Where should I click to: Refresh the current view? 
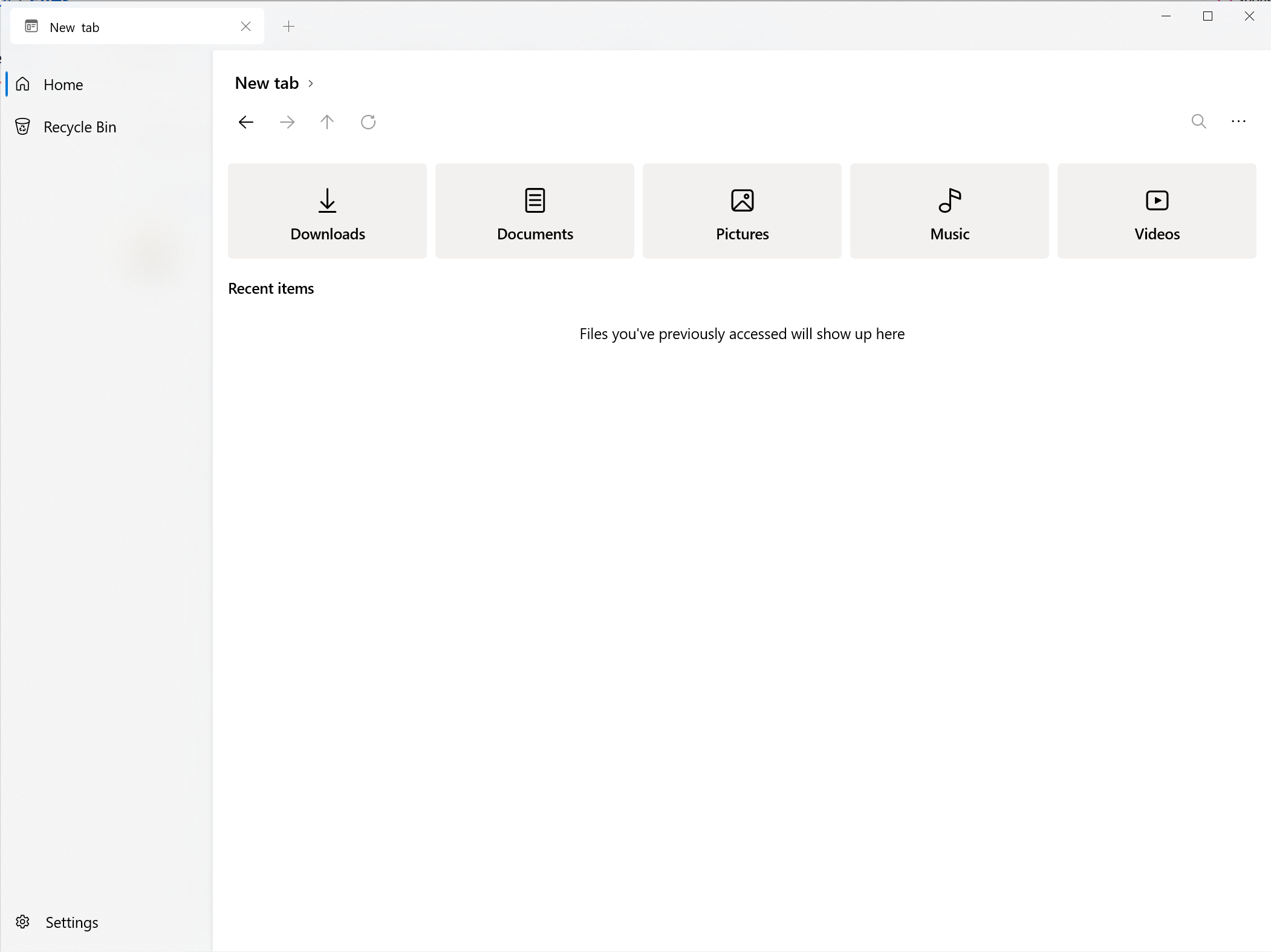coord(368,122)
